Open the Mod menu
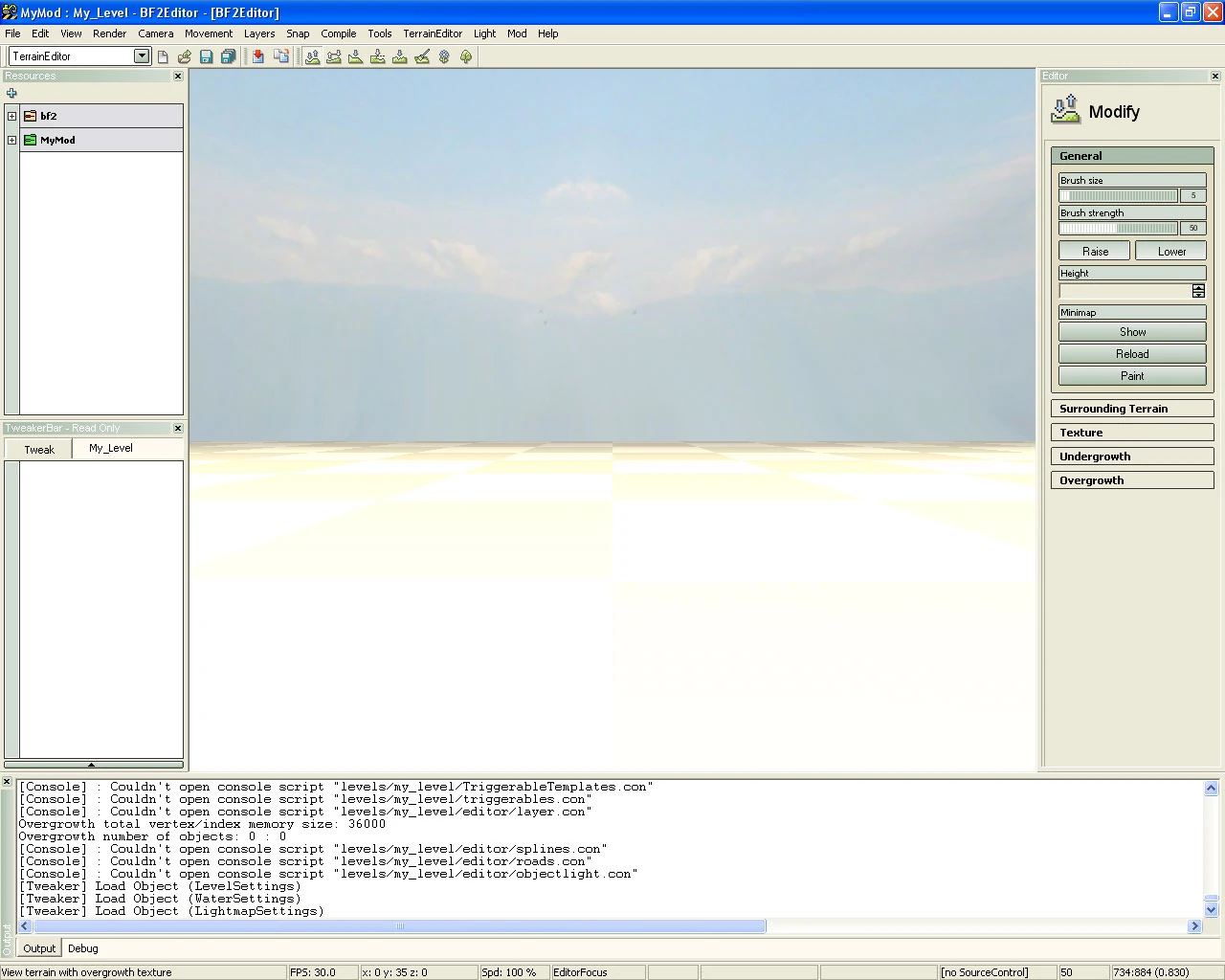Image resolution: width=1225 pixels, height=980 pixels. click(517, 33)
